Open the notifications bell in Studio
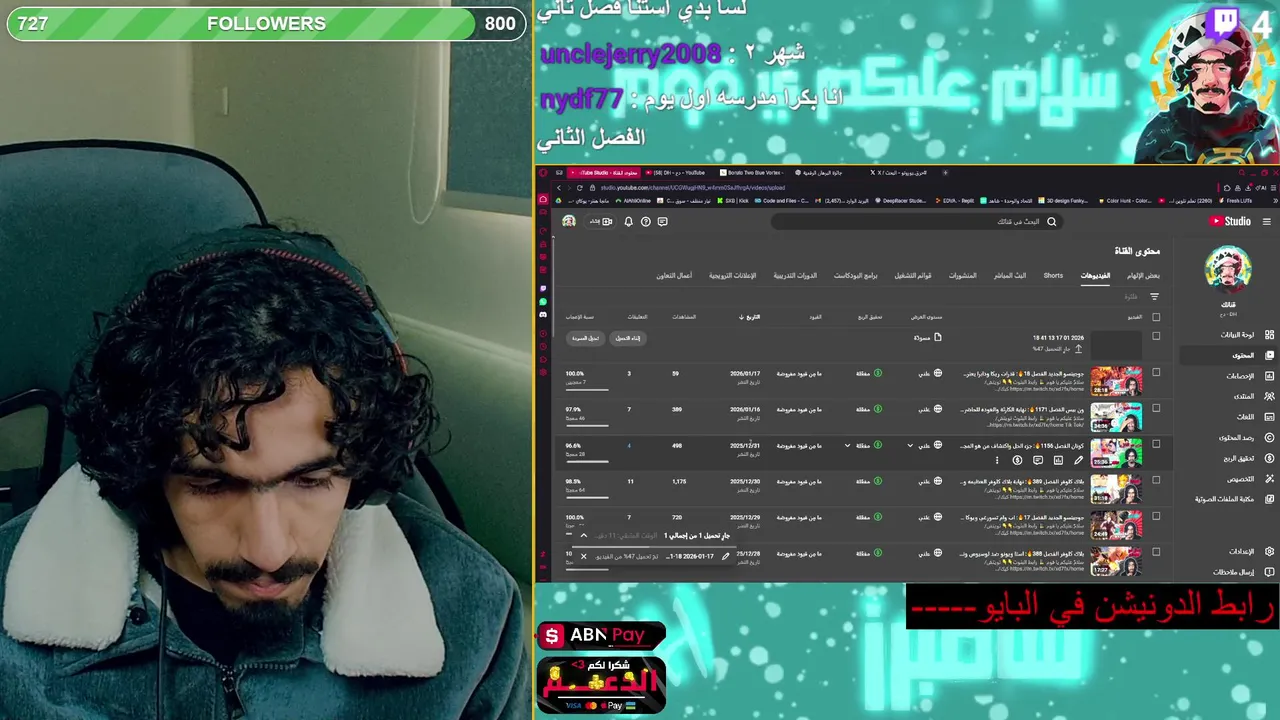 tap(629, 222)
